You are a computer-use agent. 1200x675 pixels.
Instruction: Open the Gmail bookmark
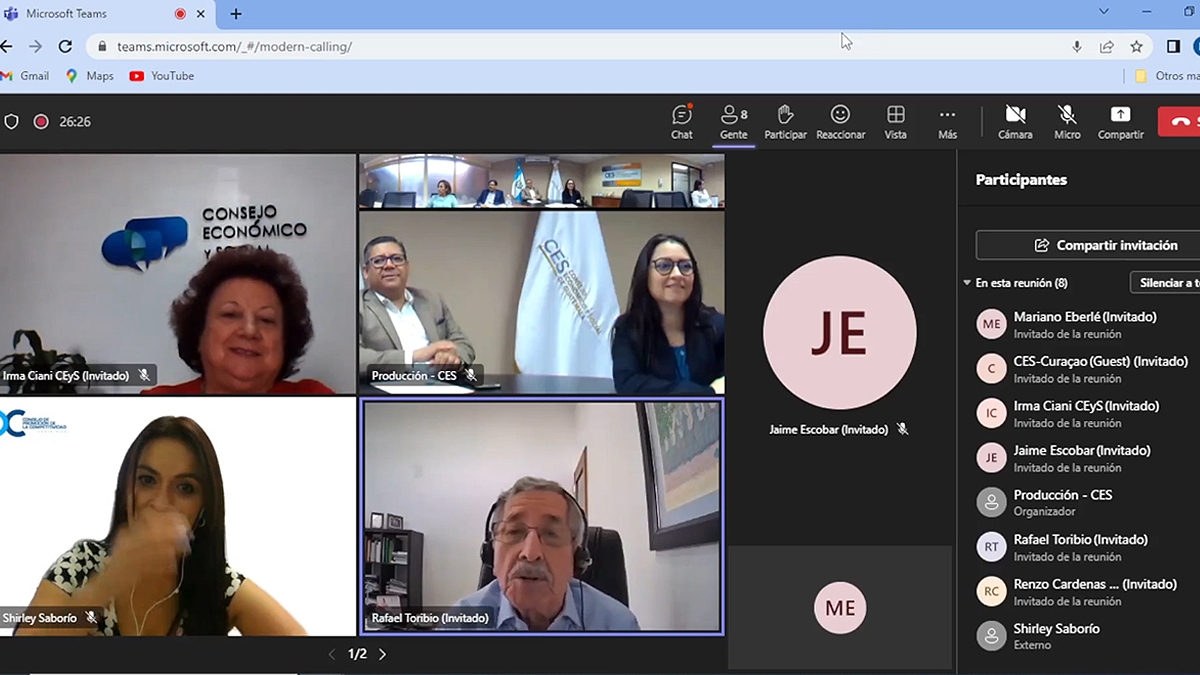coord(26,76)
